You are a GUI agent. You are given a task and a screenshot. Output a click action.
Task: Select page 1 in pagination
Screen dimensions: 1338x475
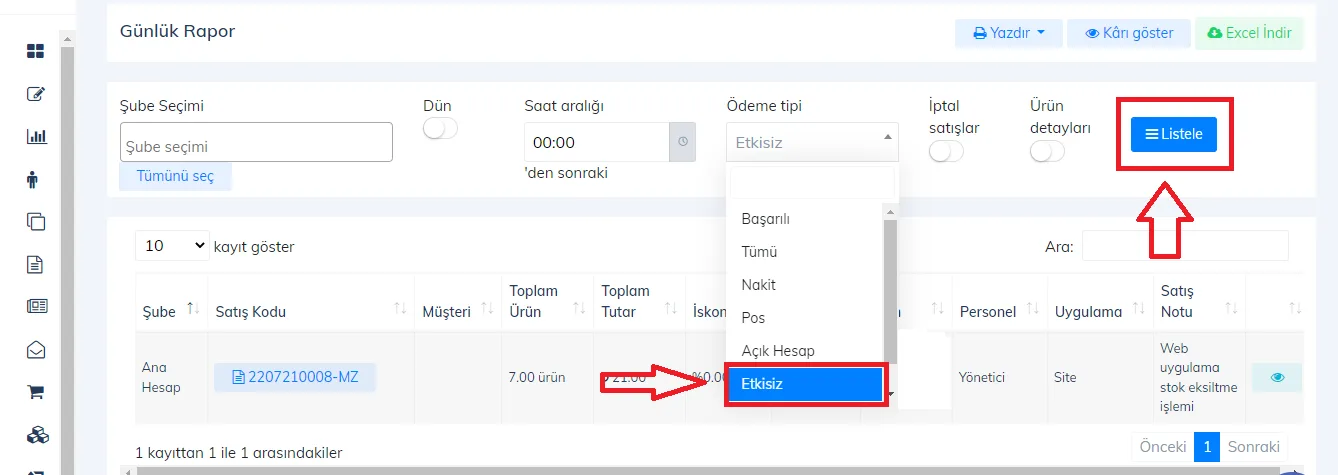tap(1207, 446)
